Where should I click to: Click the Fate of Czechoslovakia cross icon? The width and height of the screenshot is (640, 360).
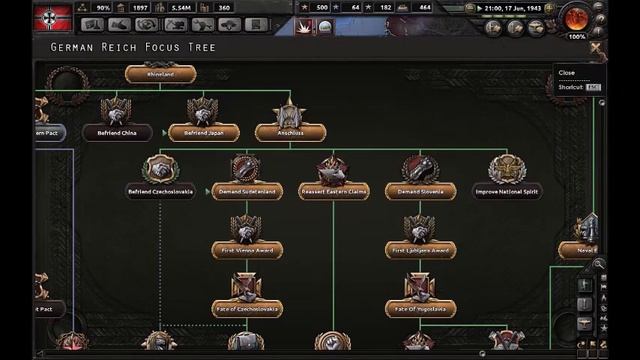point(246,287)
